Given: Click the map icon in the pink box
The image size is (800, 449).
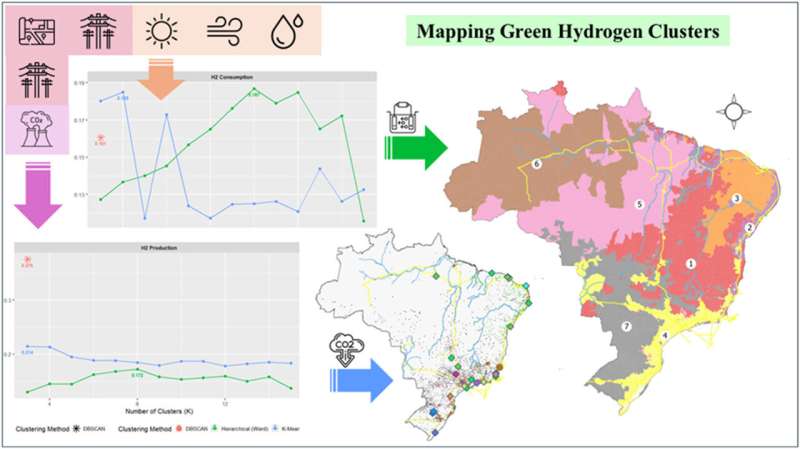Looking at the screenshot, I should coord(35,29).
